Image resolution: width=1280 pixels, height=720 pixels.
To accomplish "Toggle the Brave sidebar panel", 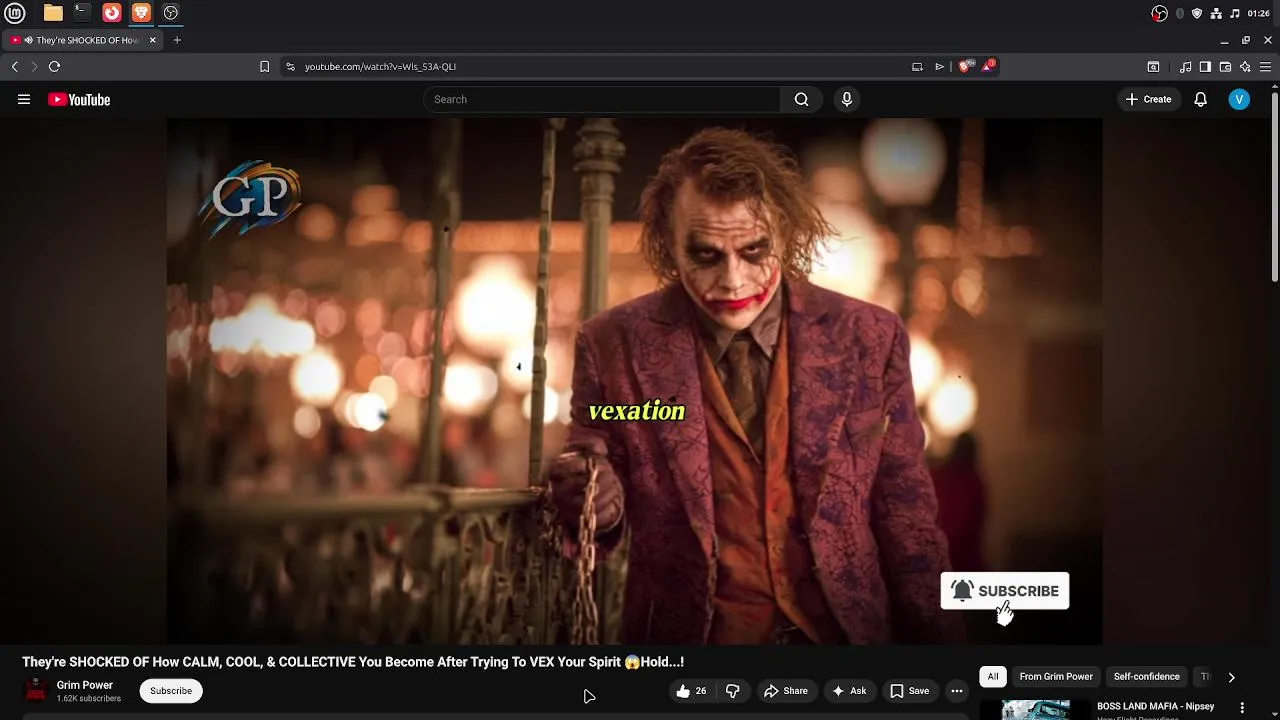I will point(1205,66).
